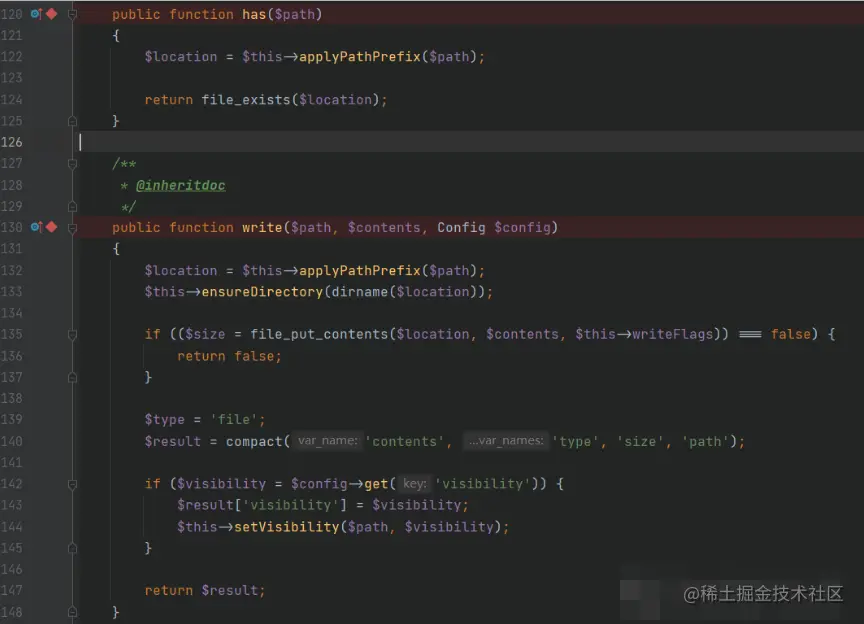This screenshot has width=864, height=624.
Task: Click the $contents parameter in write signature
Action: [384, 228]
